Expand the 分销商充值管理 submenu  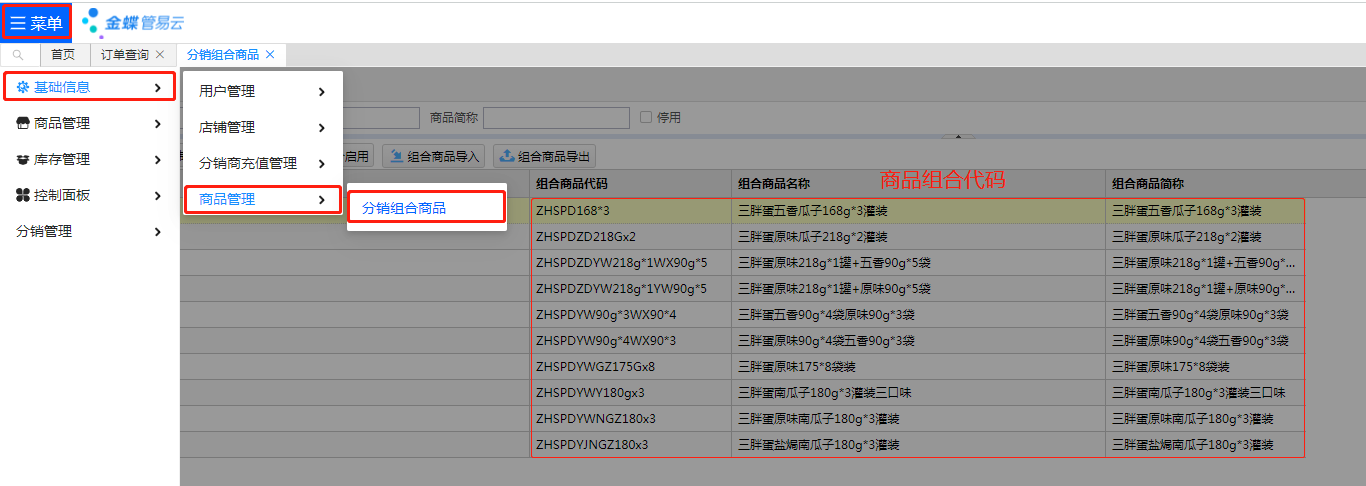pyautogui.click(x=321, y=164)
